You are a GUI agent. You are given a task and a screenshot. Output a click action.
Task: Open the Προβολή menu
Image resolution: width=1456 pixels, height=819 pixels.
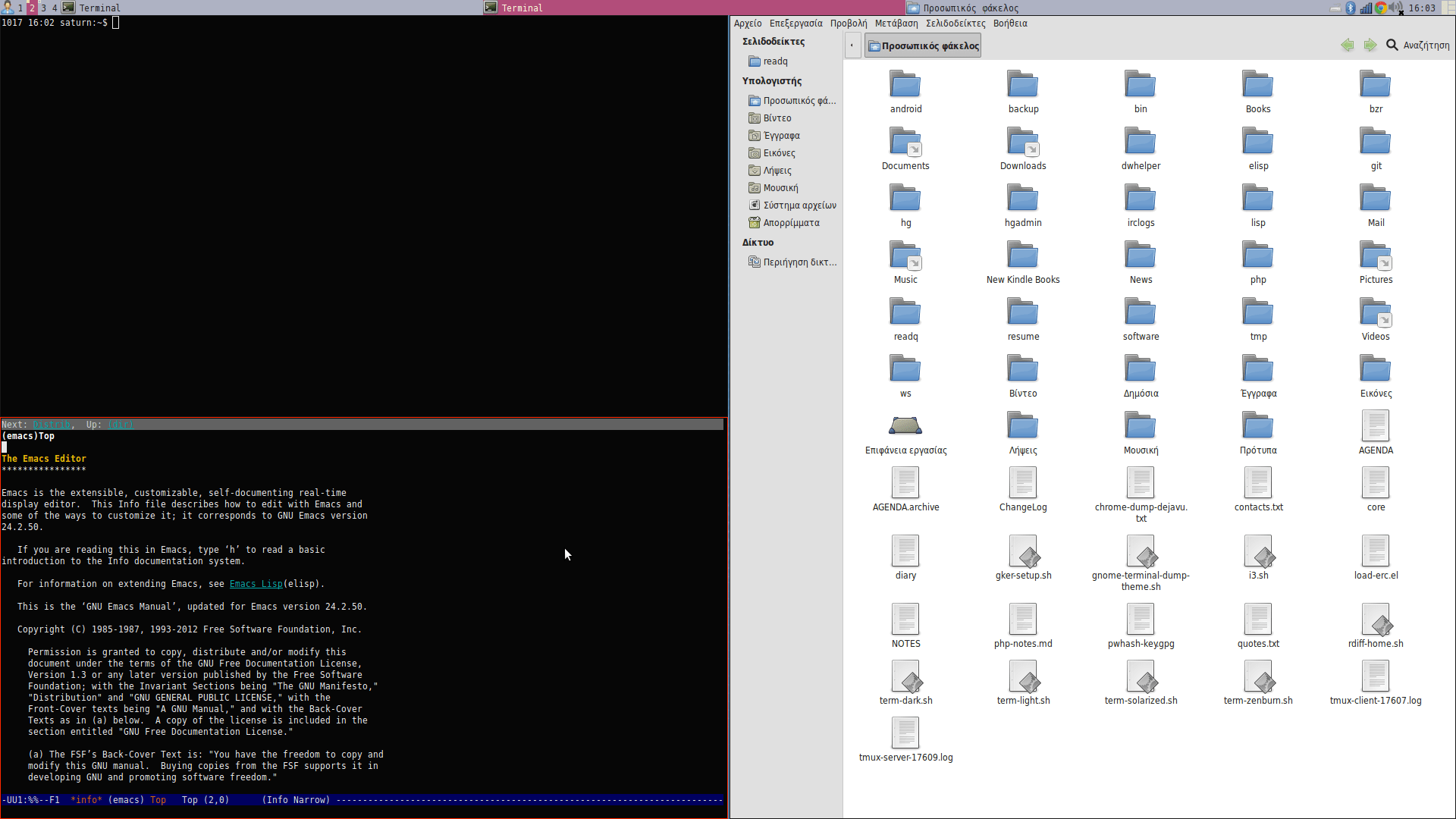tap(848, 24)
